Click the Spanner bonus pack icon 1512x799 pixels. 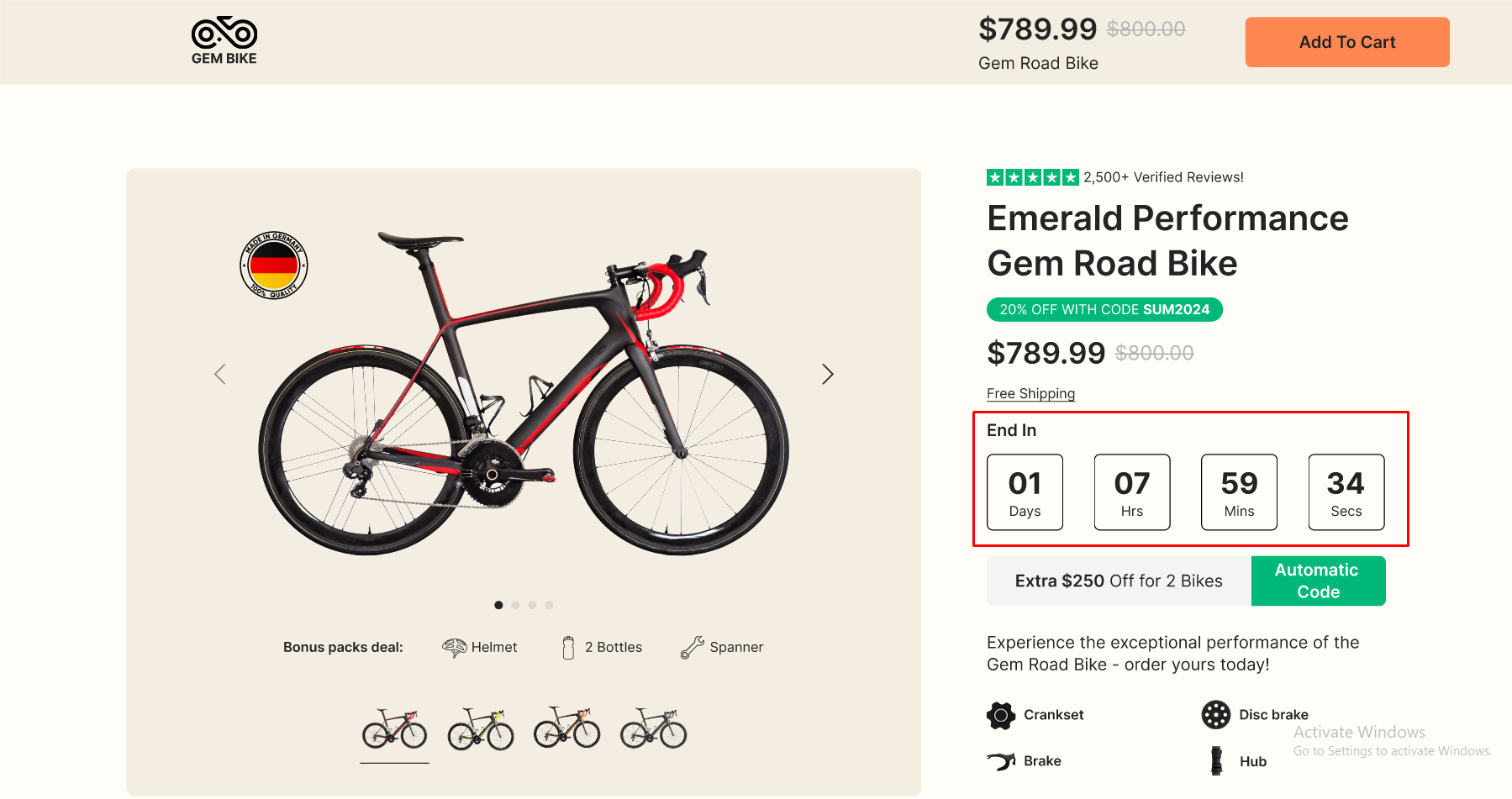coord(693,647)
